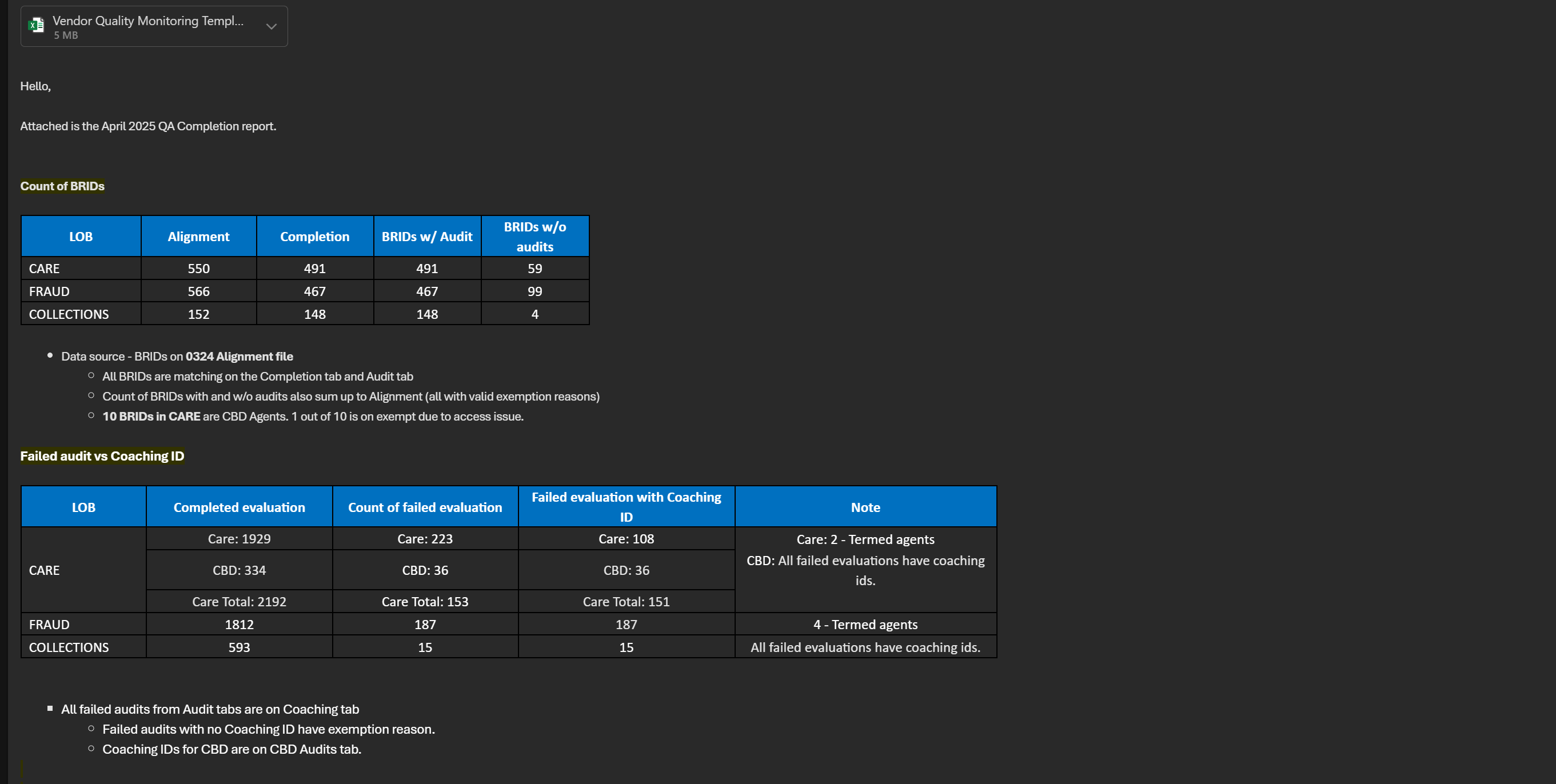Select the 'Care Total: 2192' cell
The height and width of the screenshot is (784, 1556).
239,602
